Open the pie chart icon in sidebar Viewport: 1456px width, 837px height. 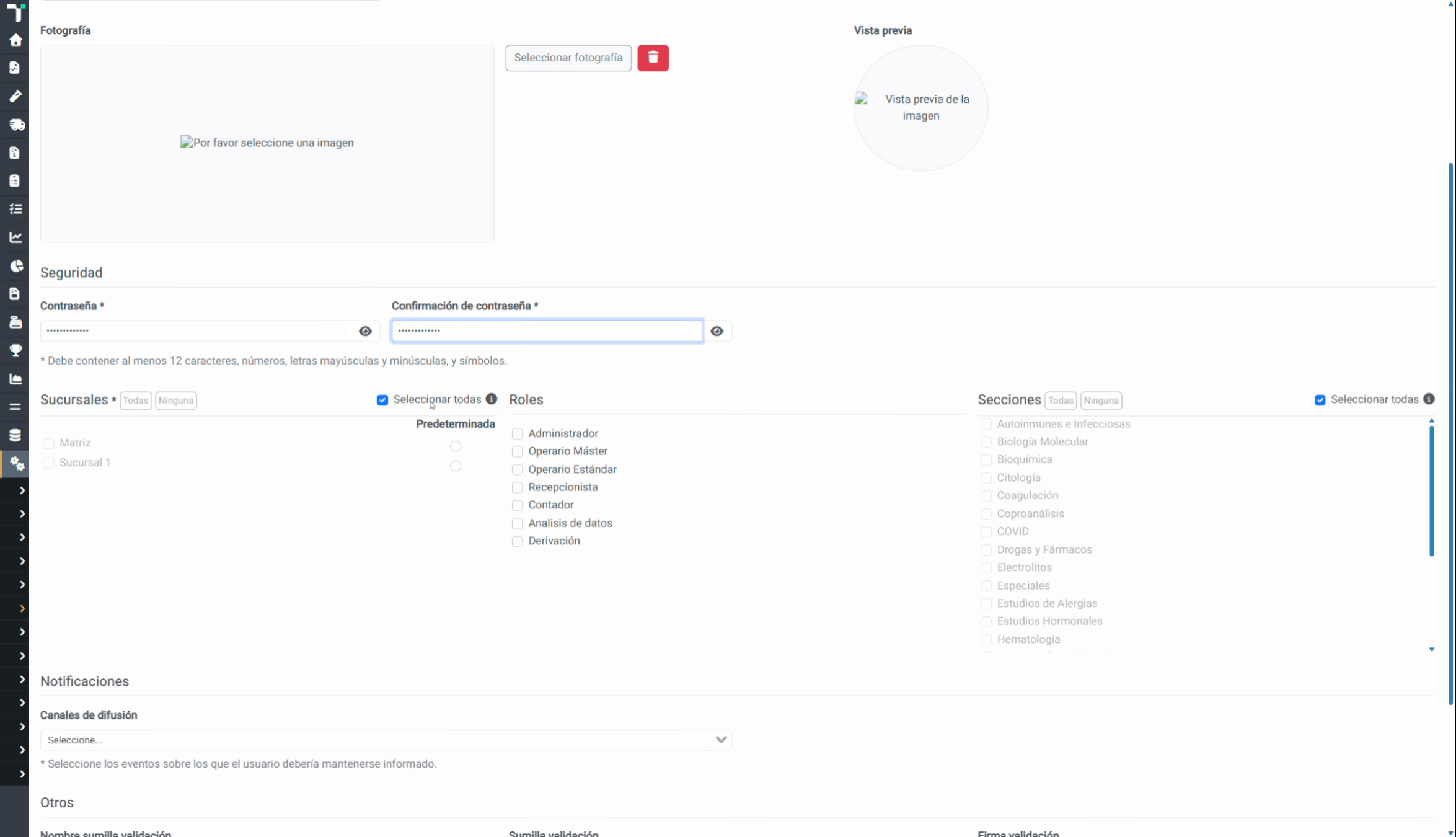16,265
